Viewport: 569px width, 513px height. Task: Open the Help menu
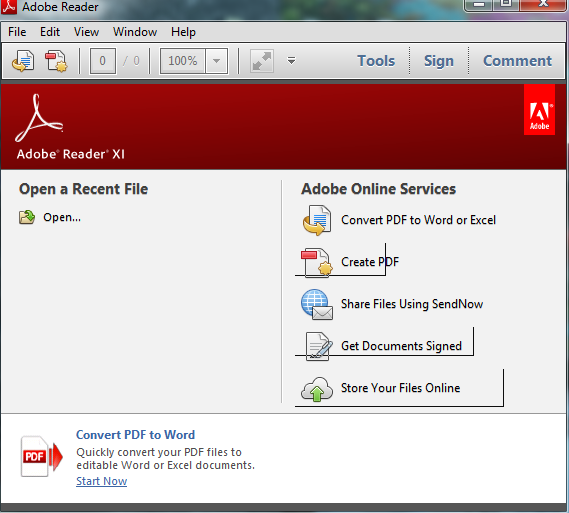[183, 32]
